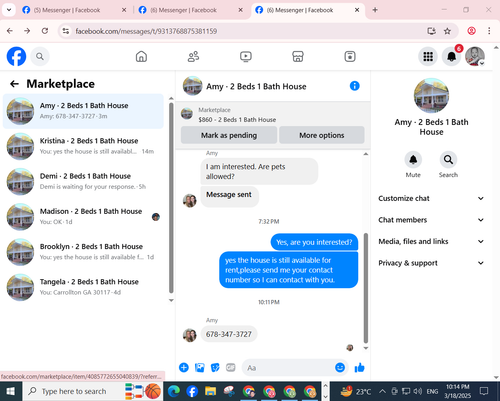Open the Friends icon
This screenshot has width=500, height=401.
coord(193,56)
